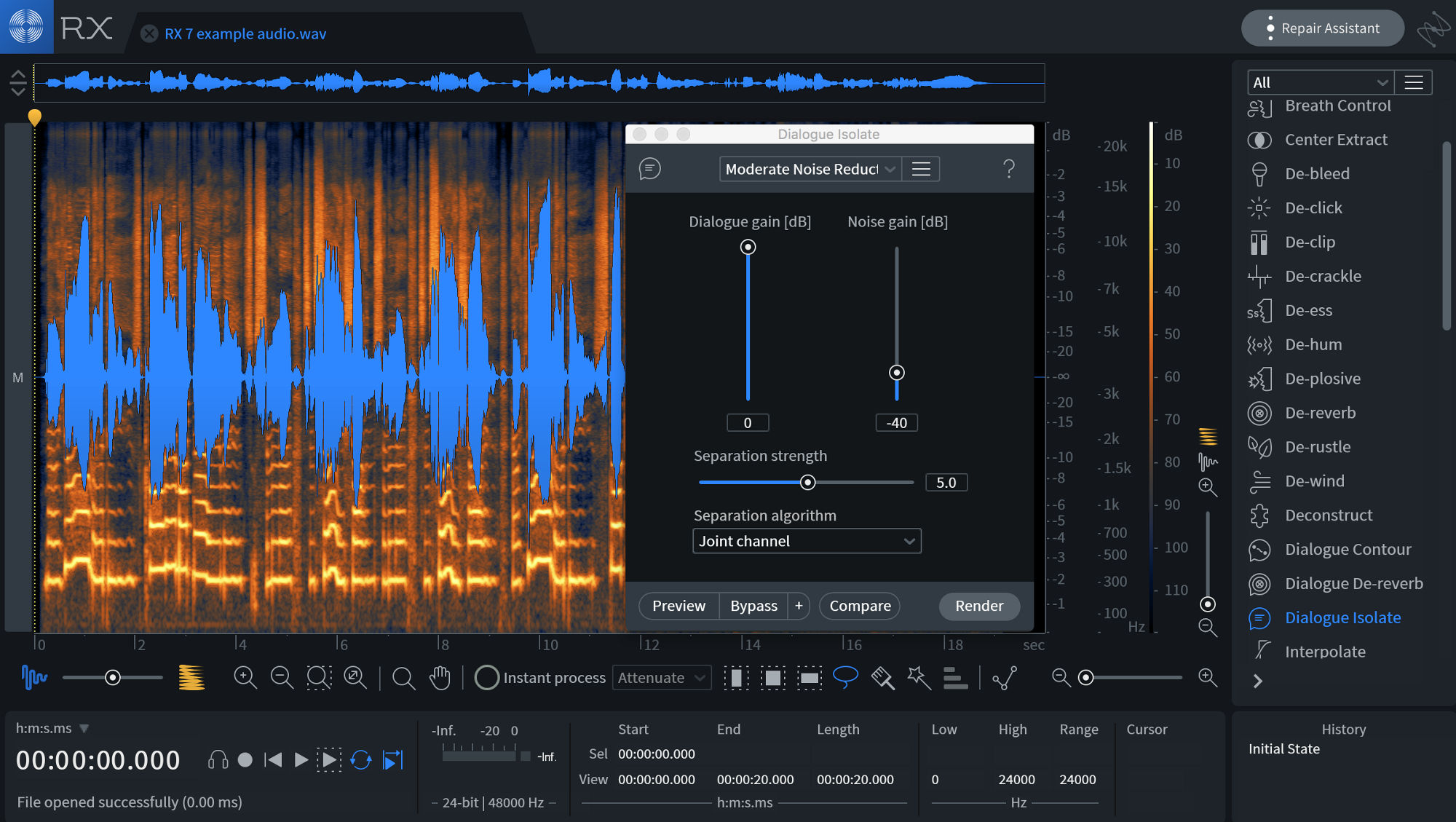Select the Zoom tool magnifier in toolbar
The height and width of the screenshot is (822, 1456).
click(403, 679)
